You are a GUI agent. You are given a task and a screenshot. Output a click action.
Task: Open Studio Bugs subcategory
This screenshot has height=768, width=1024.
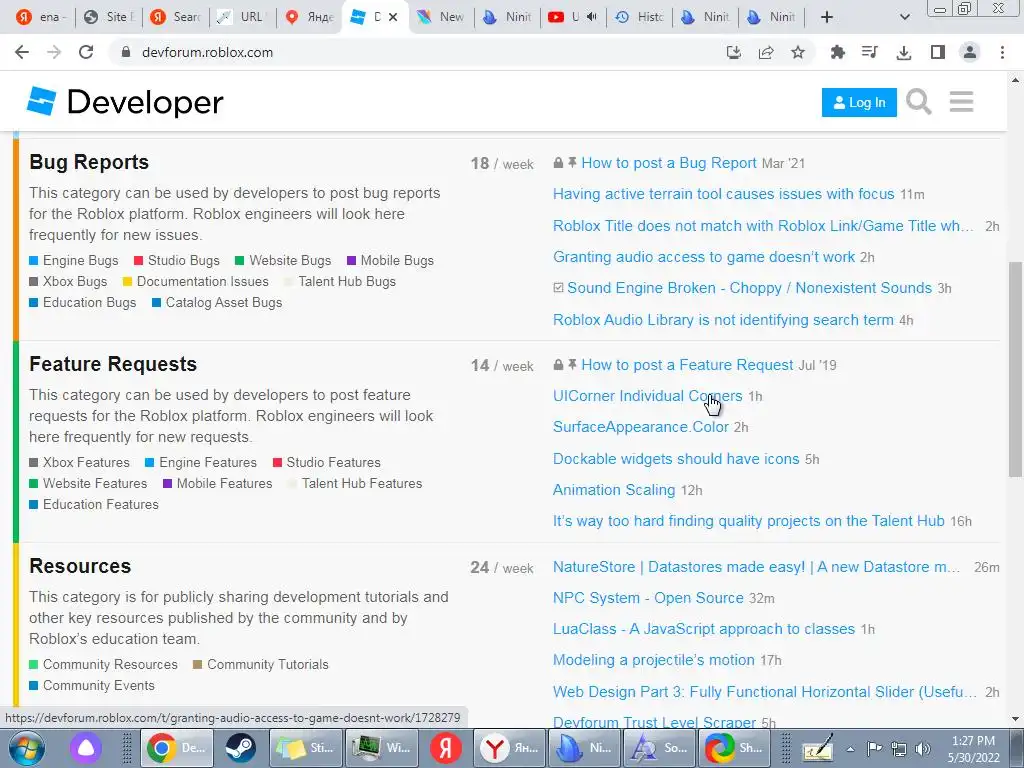pos(176,261)
